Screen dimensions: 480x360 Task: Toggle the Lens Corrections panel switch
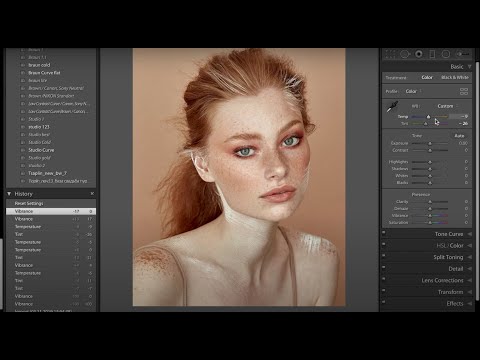coord(384,279)
